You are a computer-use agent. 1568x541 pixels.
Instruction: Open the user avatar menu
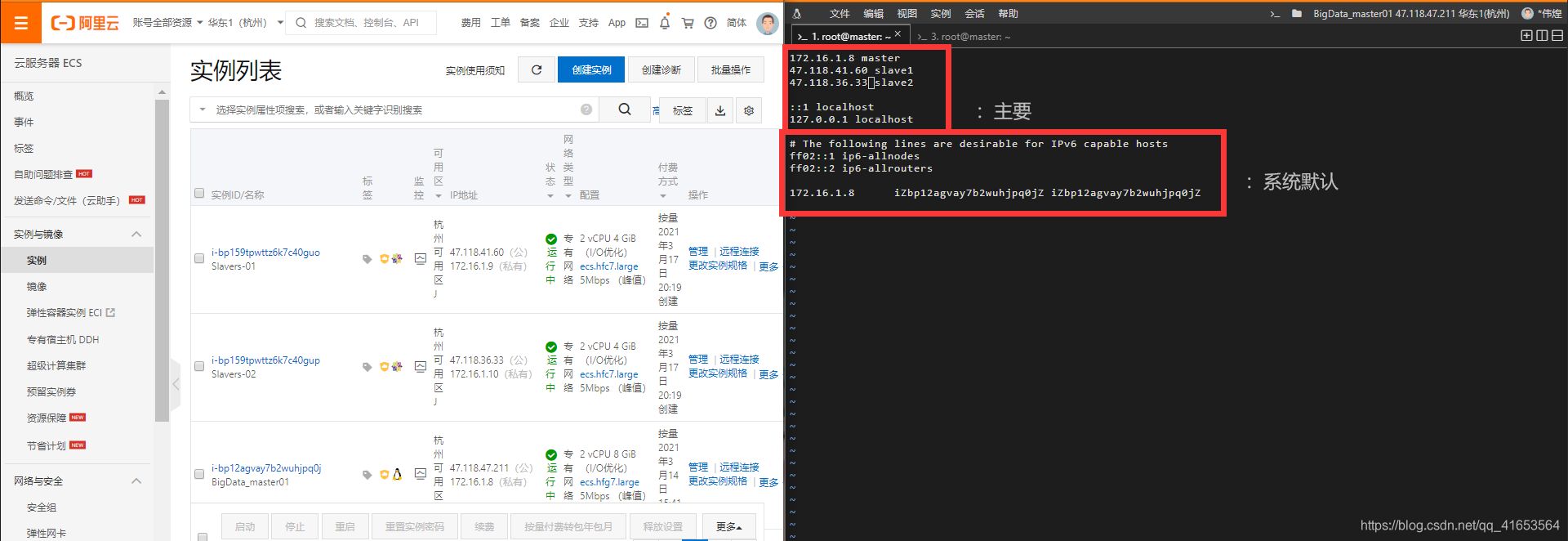point(768,23)
